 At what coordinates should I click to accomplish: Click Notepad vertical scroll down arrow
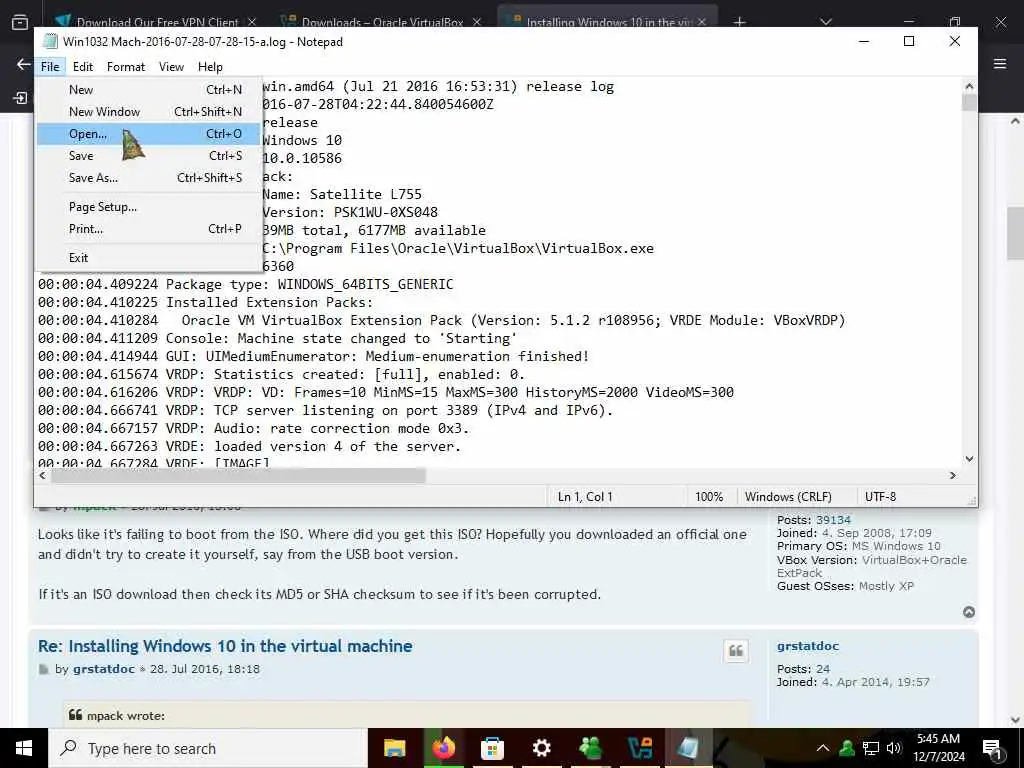click(969, 459)
